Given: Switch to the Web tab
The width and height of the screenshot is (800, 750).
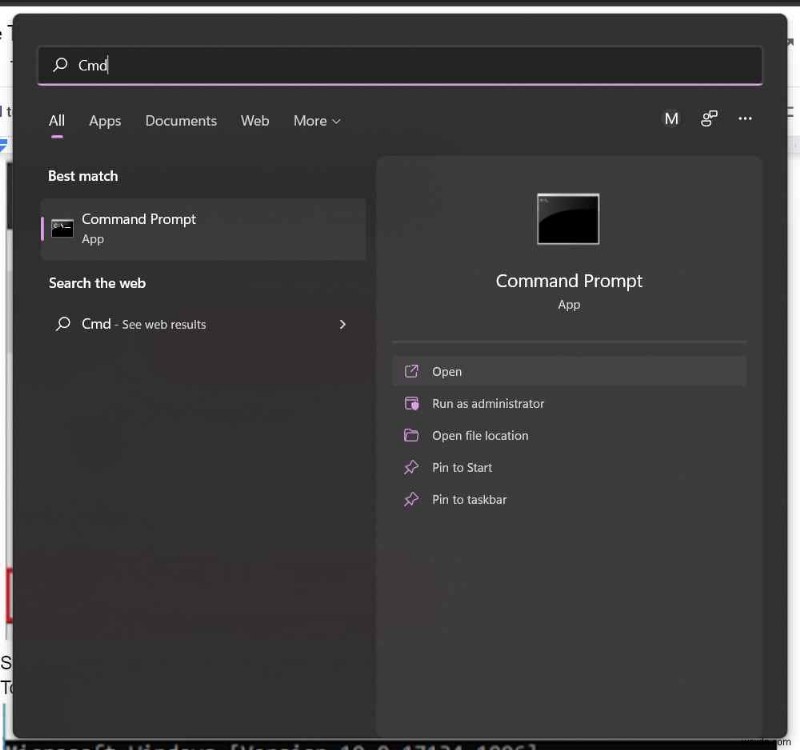Looking at the screenshot, I should pos(255,121).
